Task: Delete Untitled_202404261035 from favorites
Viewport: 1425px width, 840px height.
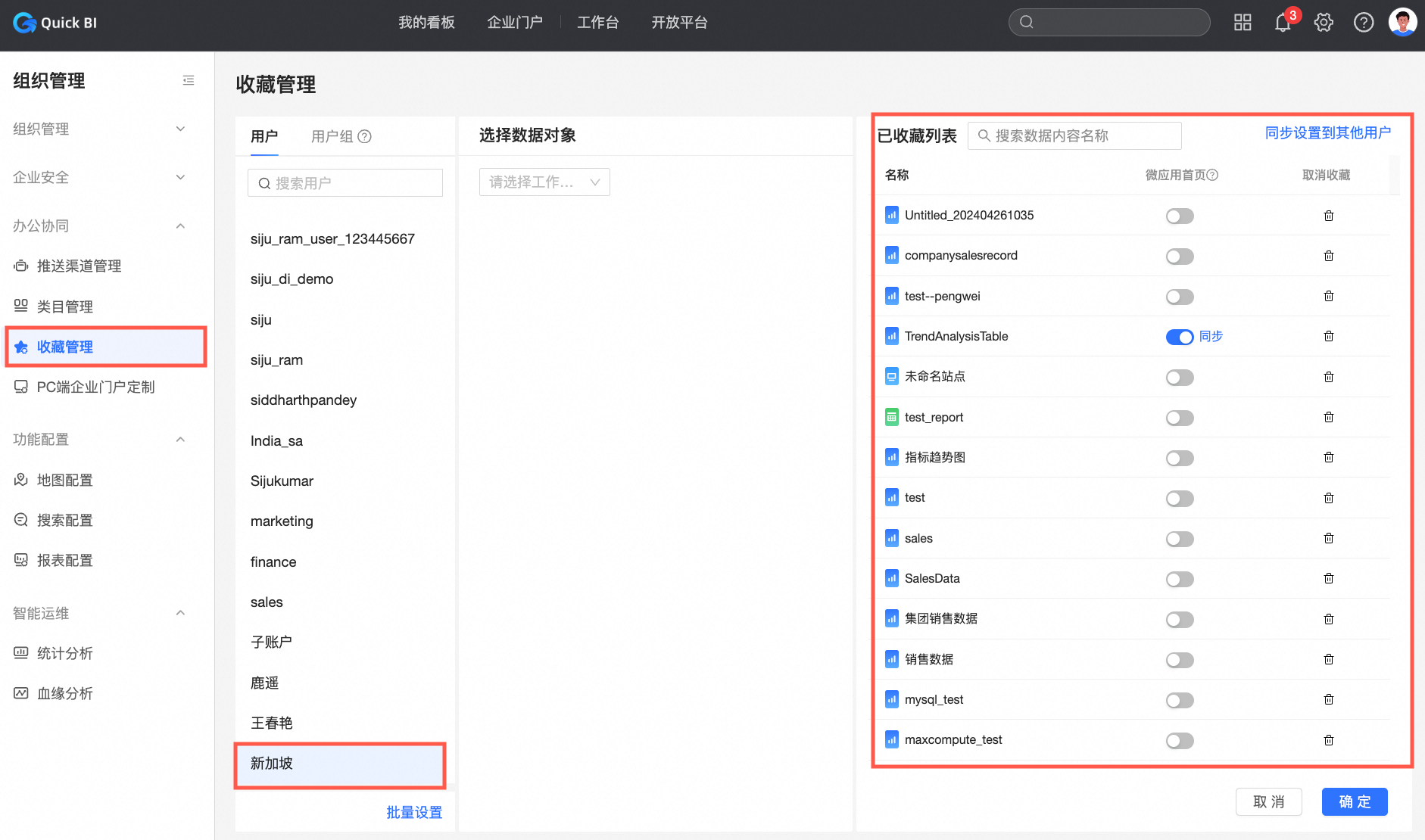Action: (x=1329, y=216)
